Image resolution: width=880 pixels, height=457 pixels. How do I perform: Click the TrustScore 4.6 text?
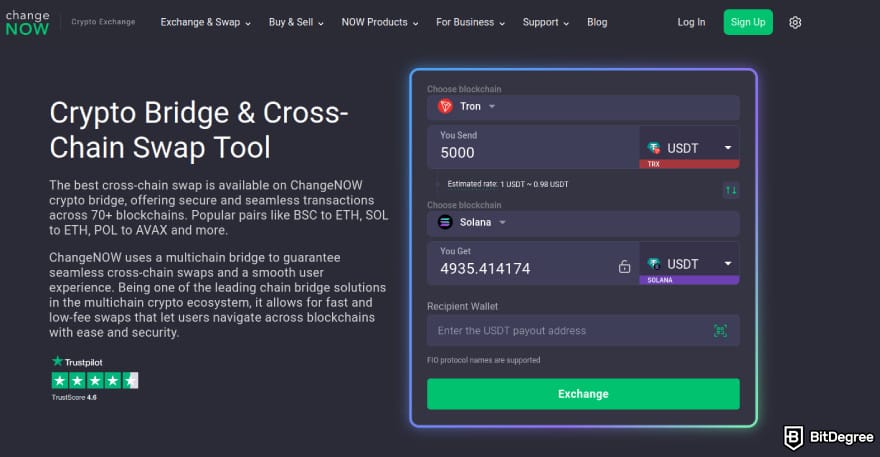74,397
